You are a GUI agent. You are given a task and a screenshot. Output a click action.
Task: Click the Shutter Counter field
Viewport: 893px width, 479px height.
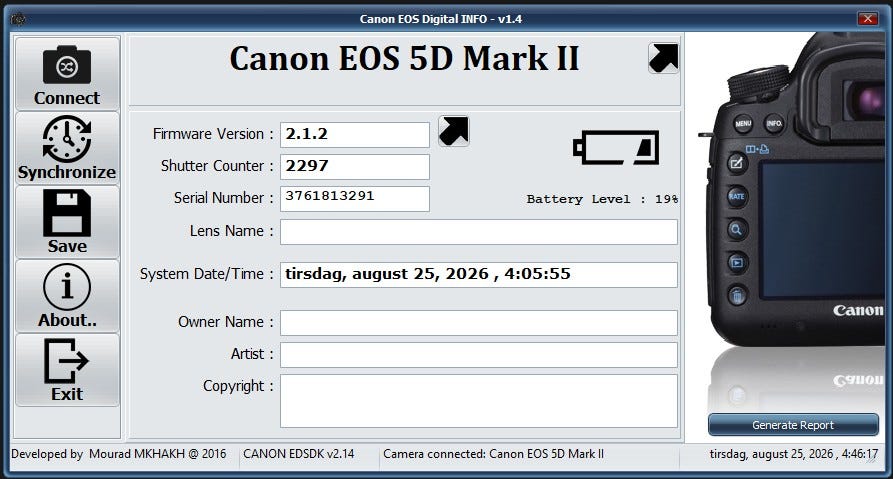point(355,166)
